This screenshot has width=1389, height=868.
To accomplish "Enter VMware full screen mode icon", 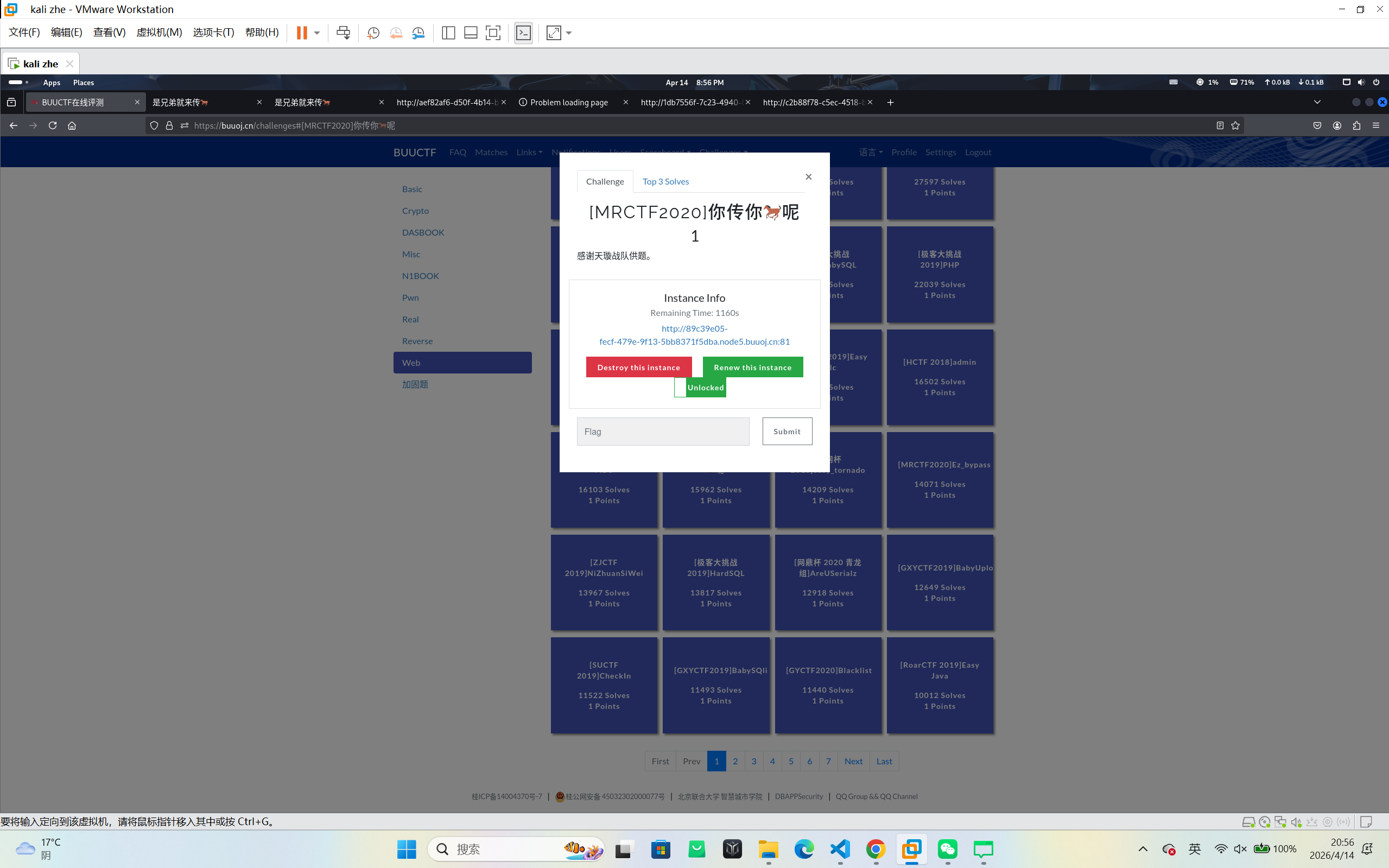I will pyautogui.click(x=492, y=33).
